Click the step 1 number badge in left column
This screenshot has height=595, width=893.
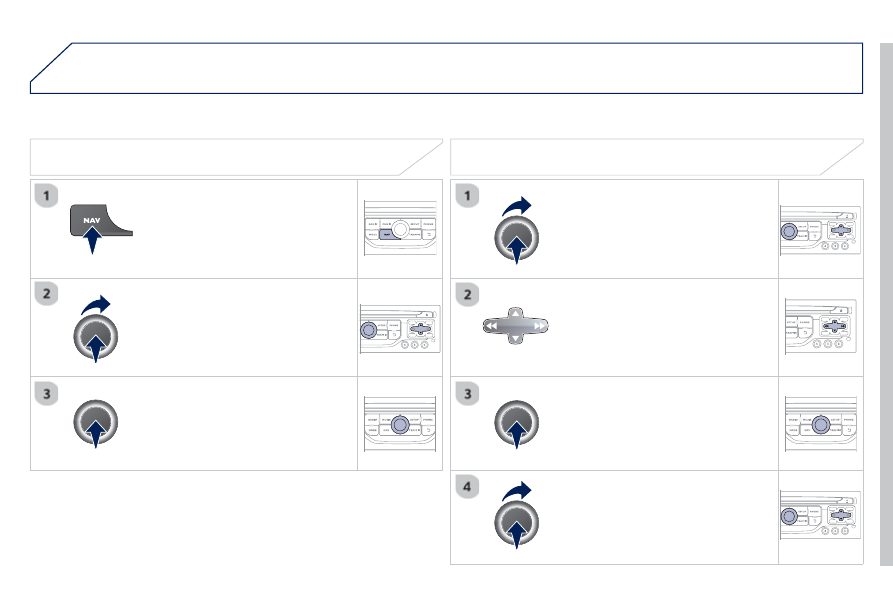coord(46,196)
